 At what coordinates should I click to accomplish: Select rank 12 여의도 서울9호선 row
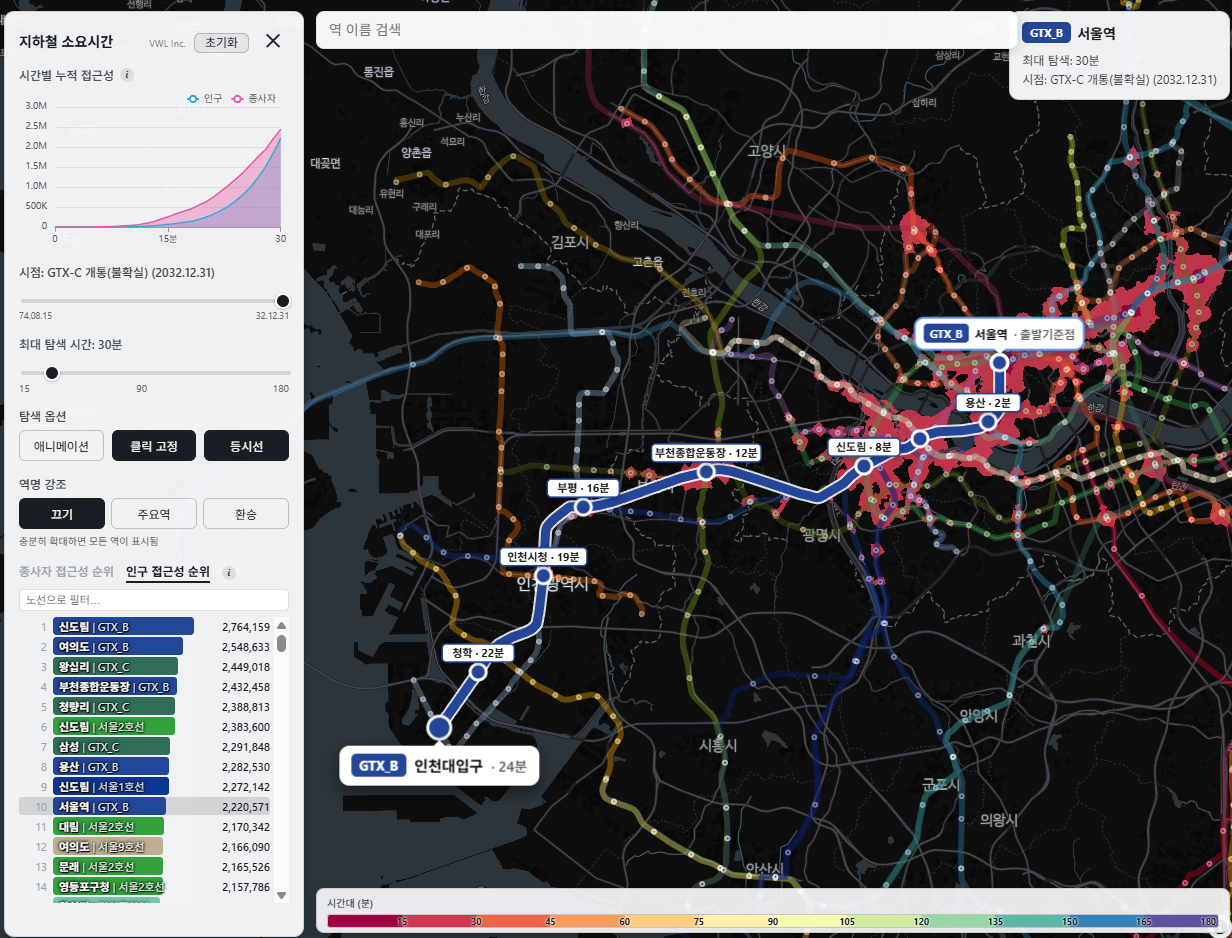coord(146,847)
